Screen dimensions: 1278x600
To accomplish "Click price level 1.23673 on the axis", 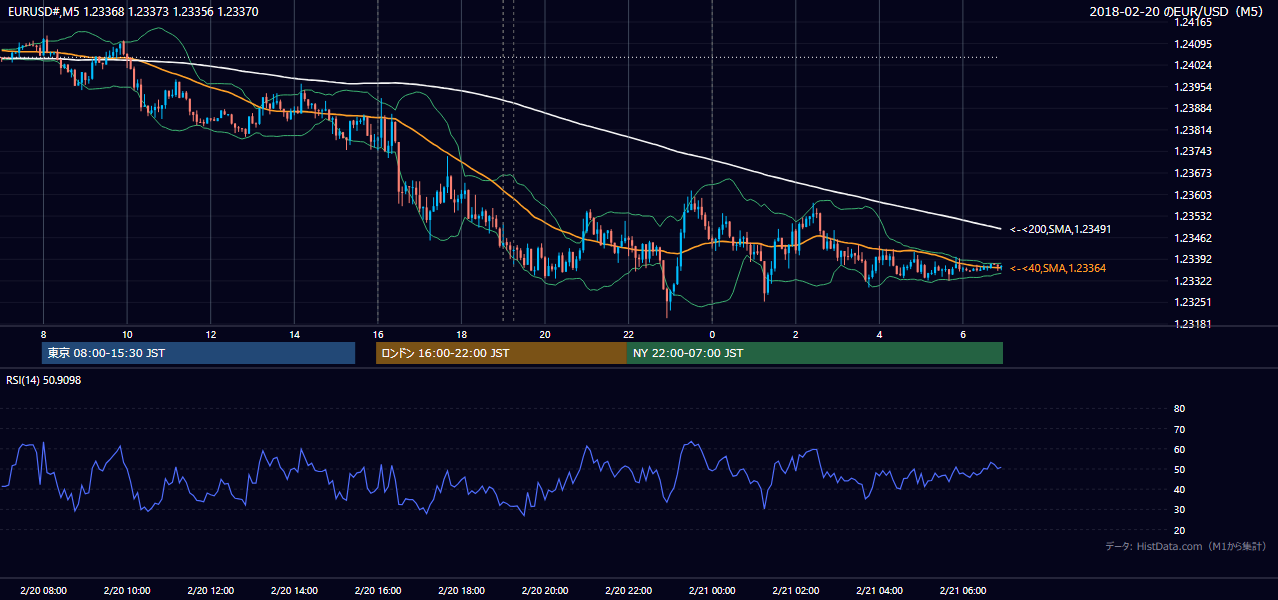I will 1194,173.
